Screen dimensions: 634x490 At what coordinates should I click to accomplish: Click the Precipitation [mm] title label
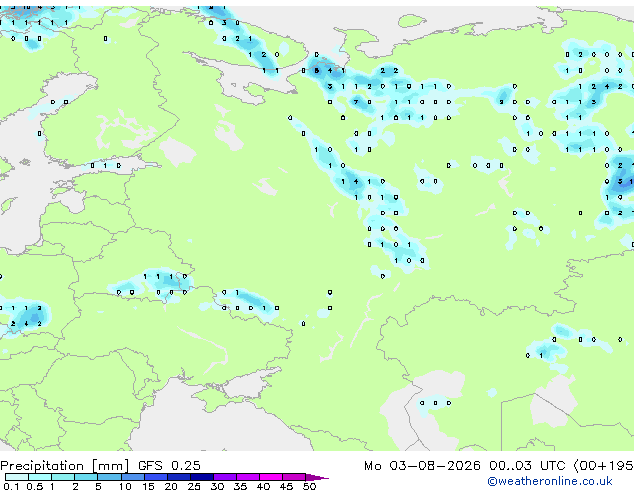[65, 466]
